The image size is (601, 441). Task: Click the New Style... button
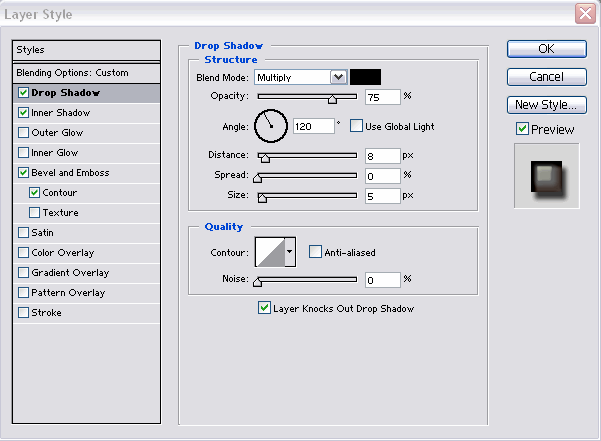pyautogui.click(x=547, y=105)
